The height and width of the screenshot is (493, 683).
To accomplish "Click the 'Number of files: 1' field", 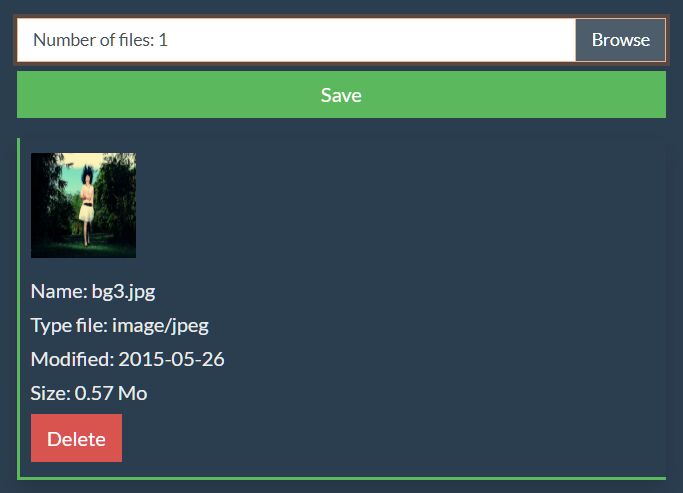I will (296, 40).
